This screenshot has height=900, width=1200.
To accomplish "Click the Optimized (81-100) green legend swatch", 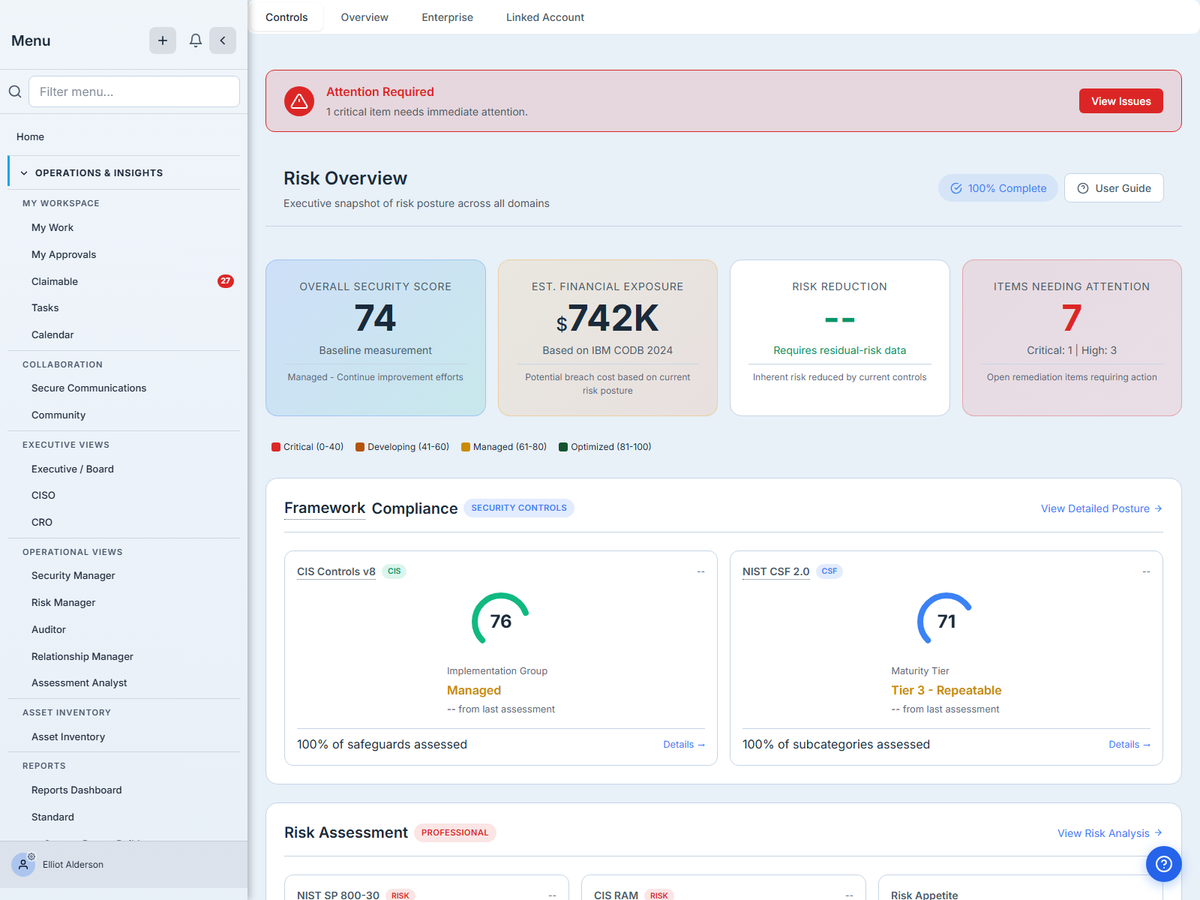I will pyautogui.click(x=563, y=447).
